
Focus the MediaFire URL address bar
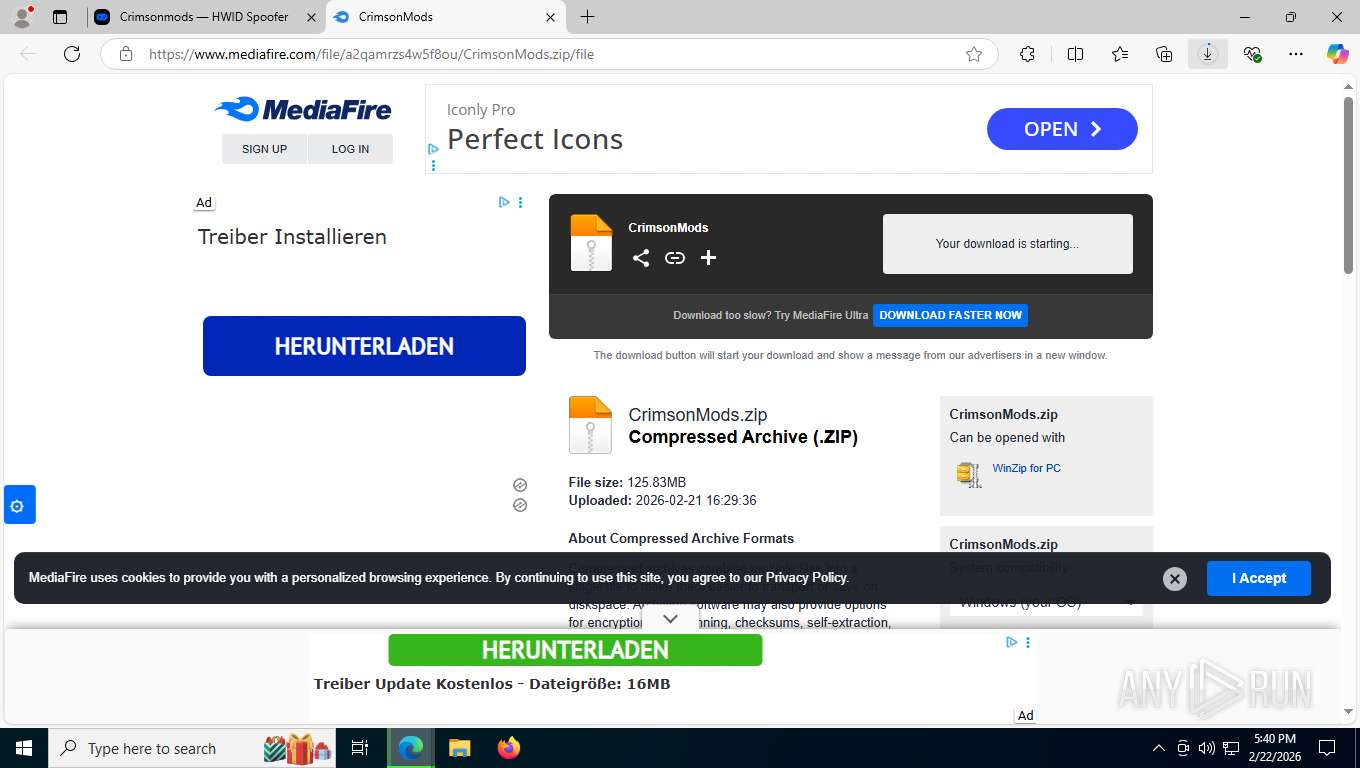550,54
